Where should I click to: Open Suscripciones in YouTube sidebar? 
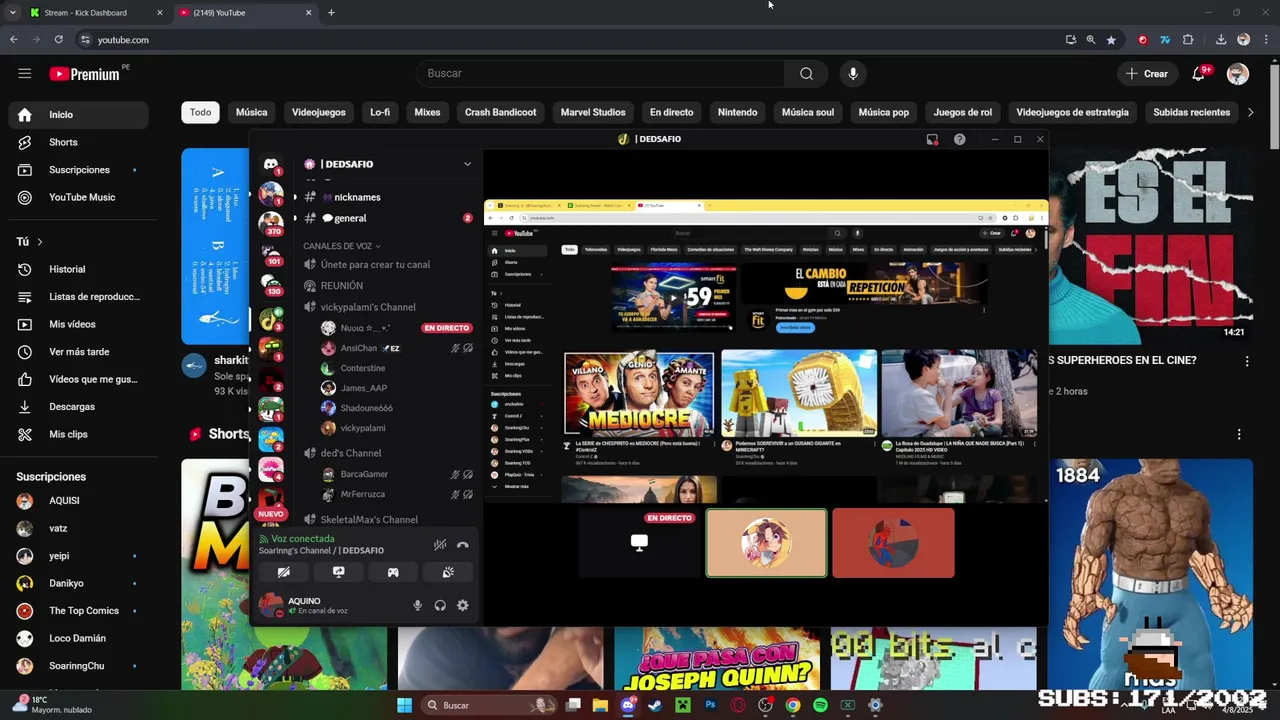(x=78, y=170)
